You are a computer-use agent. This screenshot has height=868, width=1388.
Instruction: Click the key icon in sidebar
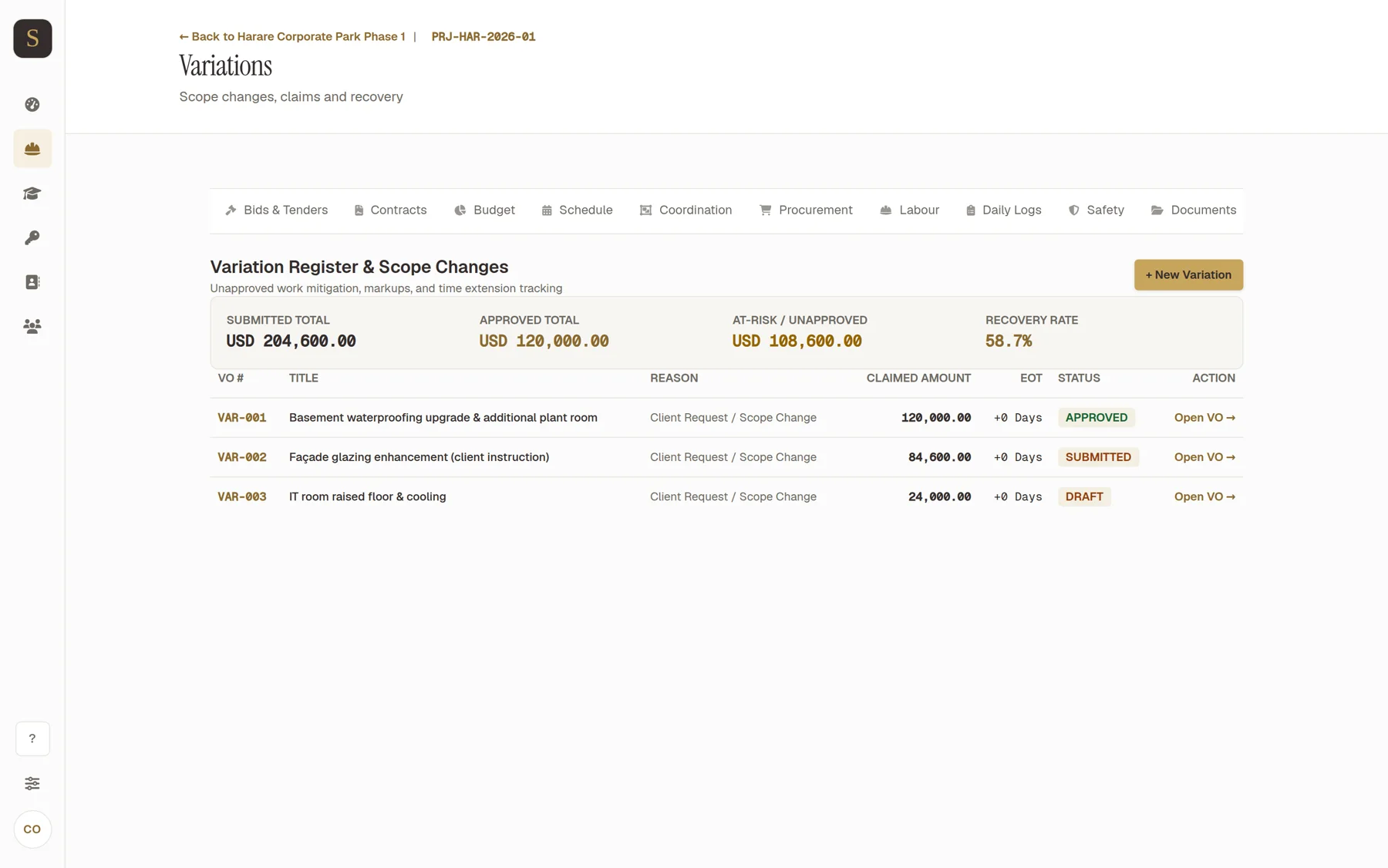pos(32,237)
